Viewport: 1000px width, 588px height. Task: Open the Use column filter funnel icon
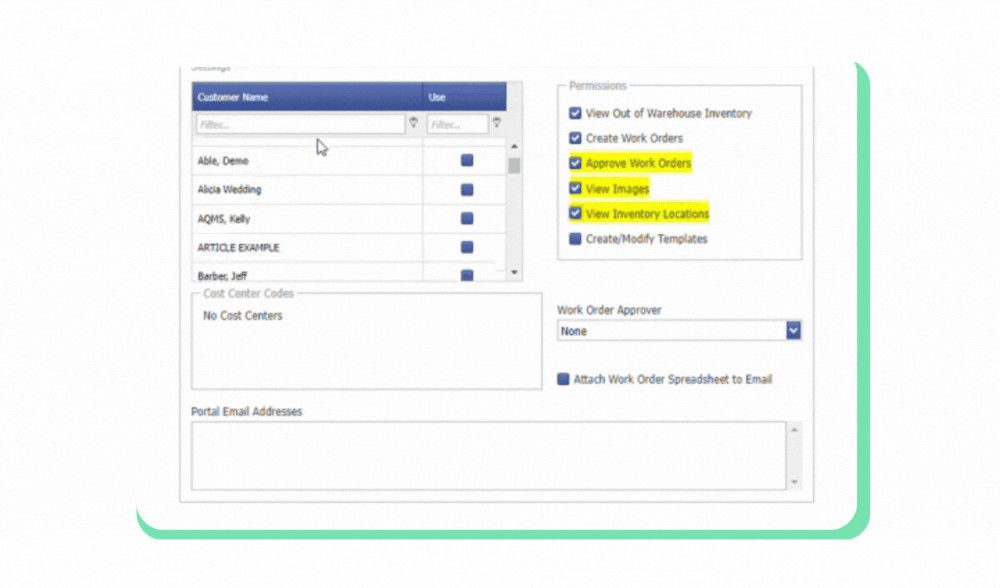tap(497, 123)
